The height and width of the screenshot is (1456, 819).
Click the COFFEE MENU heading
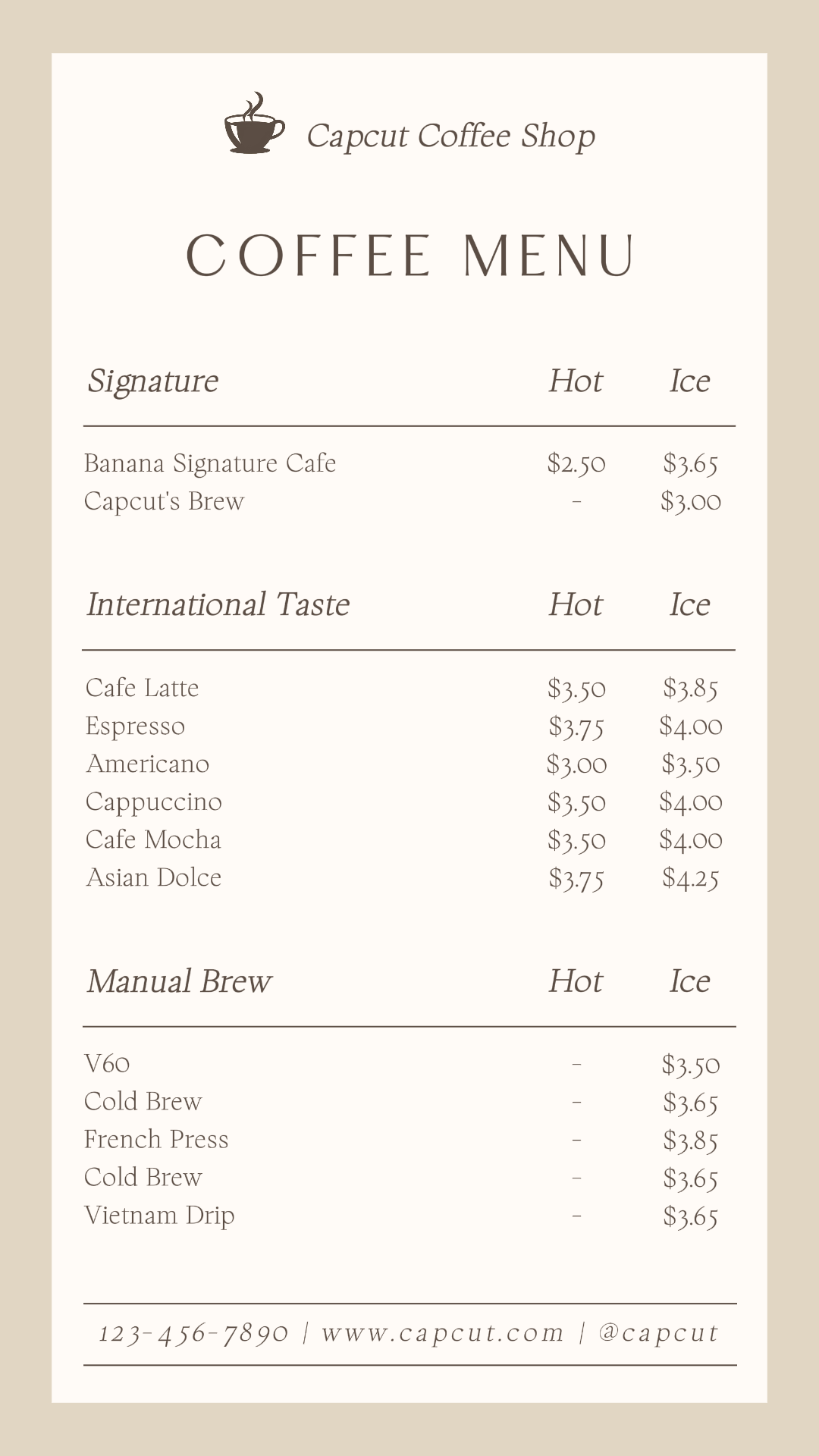tap(409, 256)
